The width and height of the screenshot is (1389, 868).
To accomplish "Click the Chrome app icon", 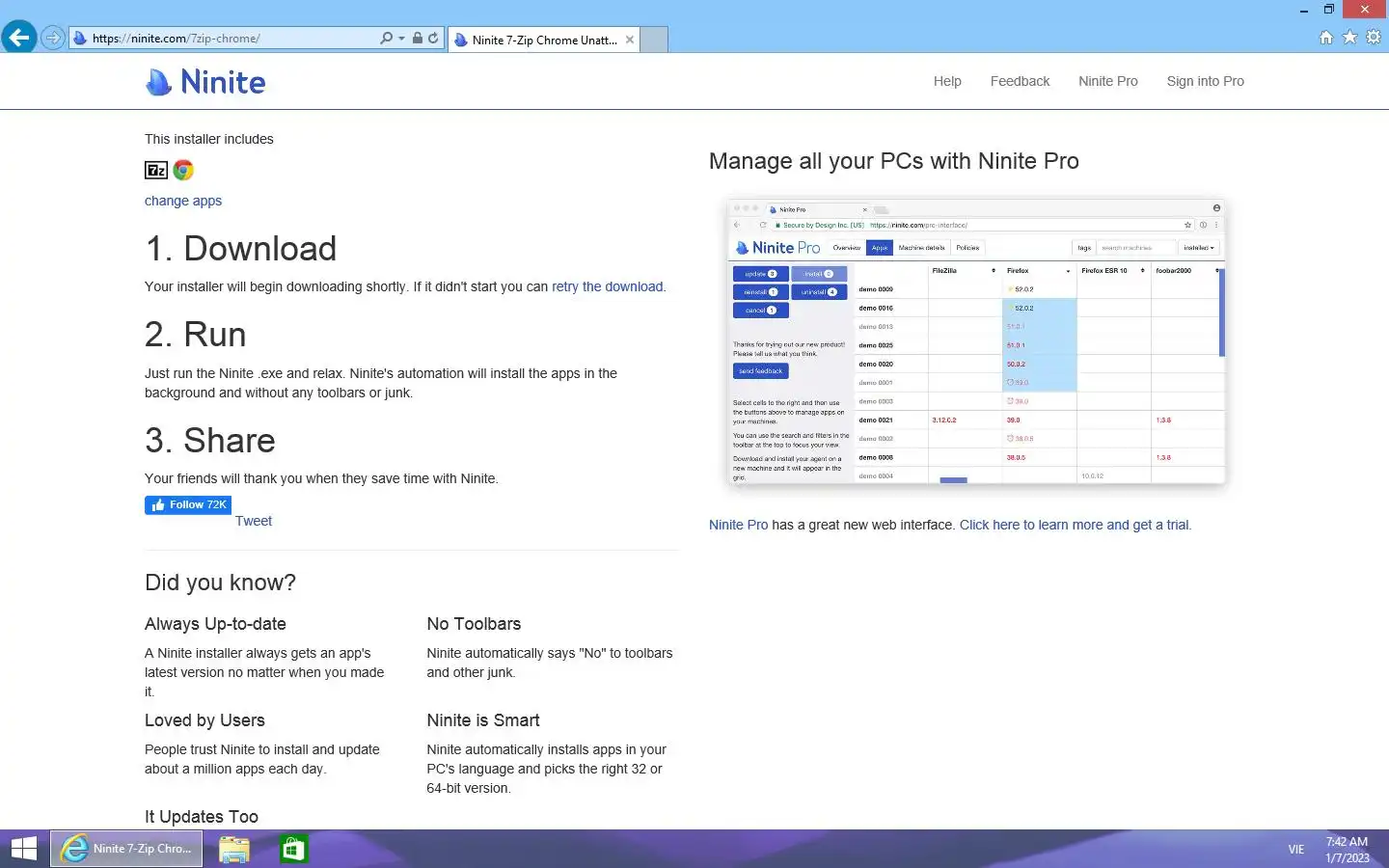I will [x=183, y=170].
